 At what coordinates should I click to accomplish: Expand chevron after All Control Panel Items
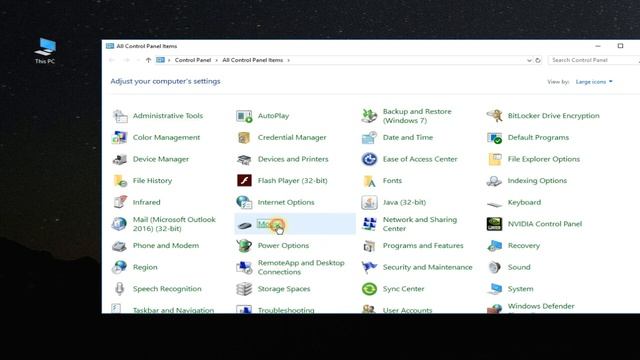[x=289, y=60]
